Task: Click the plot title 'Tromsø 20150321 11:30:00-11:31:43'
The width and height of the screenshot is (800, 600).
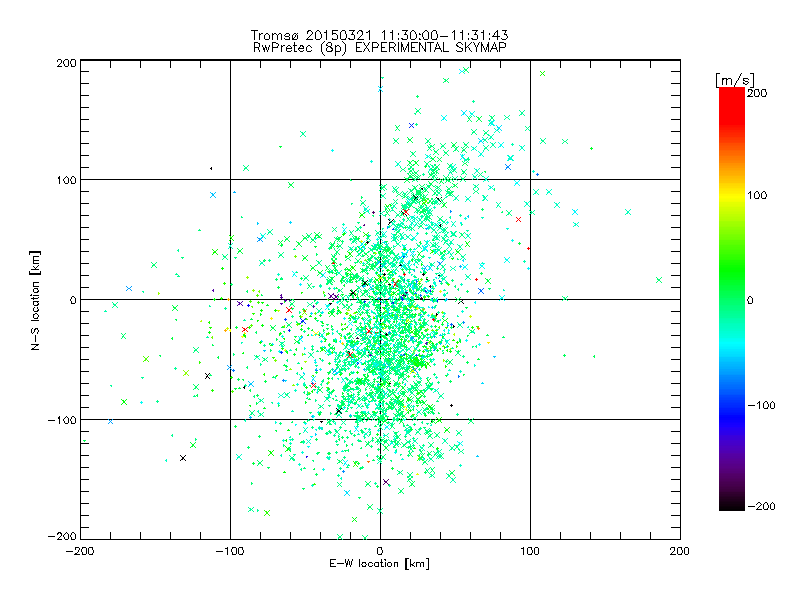Action: click(x=379, y=35)
